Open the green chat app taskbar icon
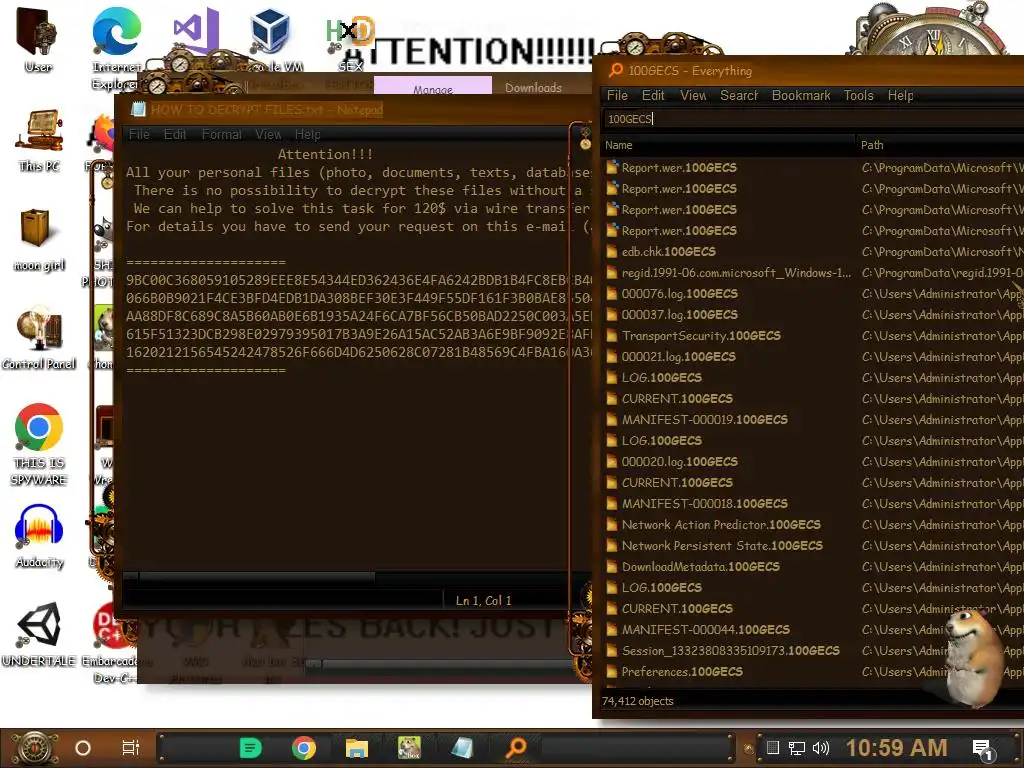The image size is (1024, 768). point(251,748)
